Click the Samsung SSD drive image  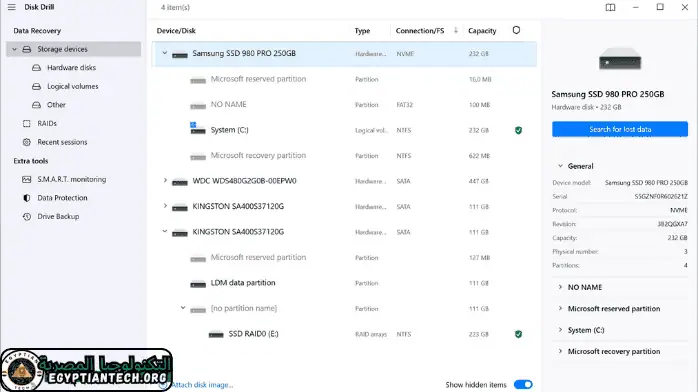pyautogui.click(x=620, y=59)
